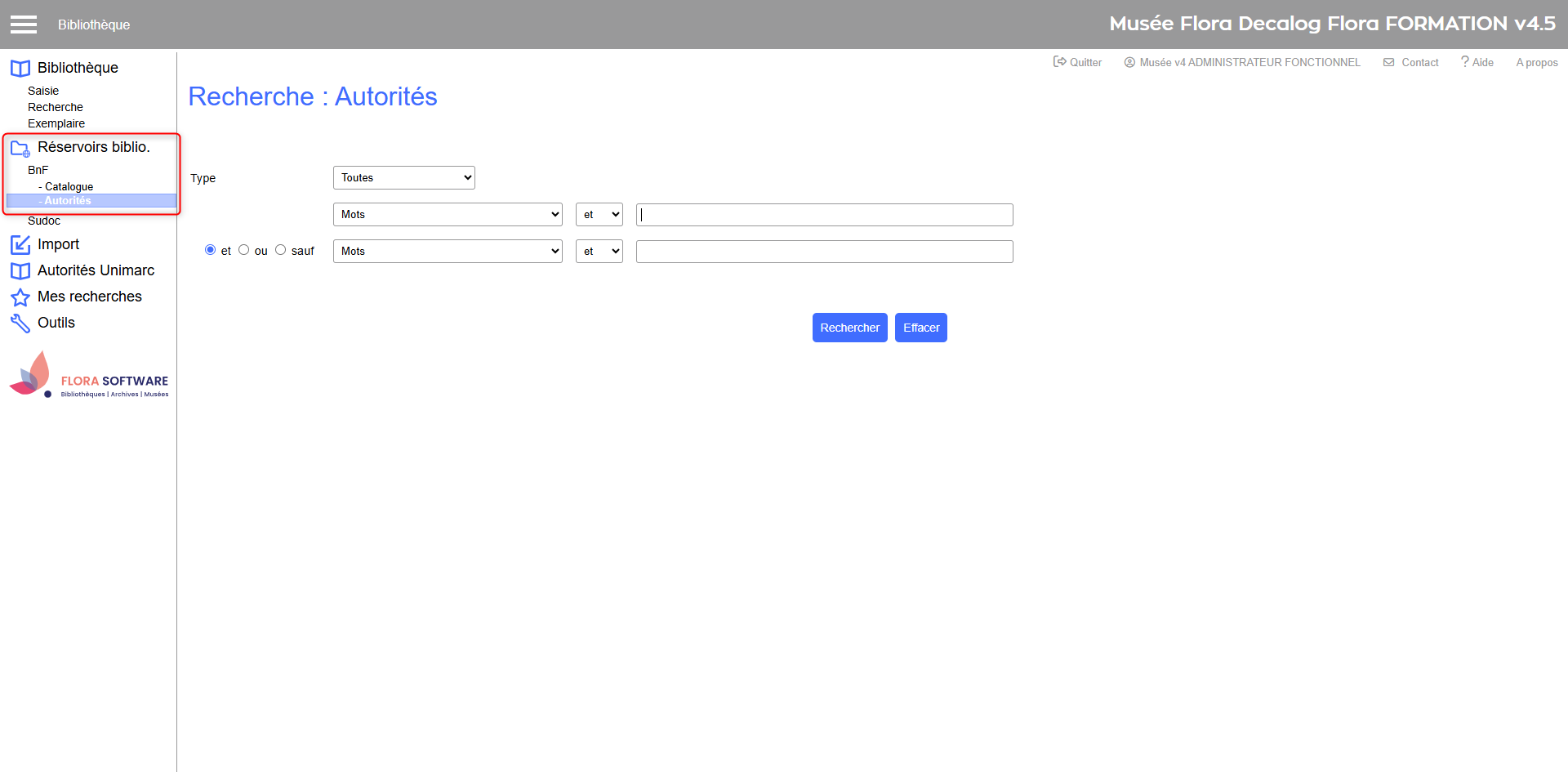Select the "sauf" radio button
Screen dimensions: 1568x772
[x=280, y=250]
